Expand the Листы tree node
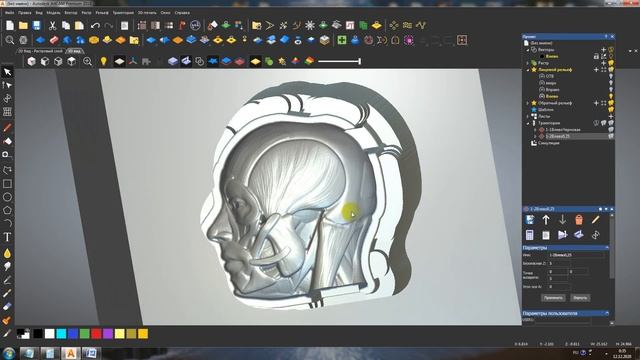The image size is (640, 360). pyautogui.click(x=528, y=116)
